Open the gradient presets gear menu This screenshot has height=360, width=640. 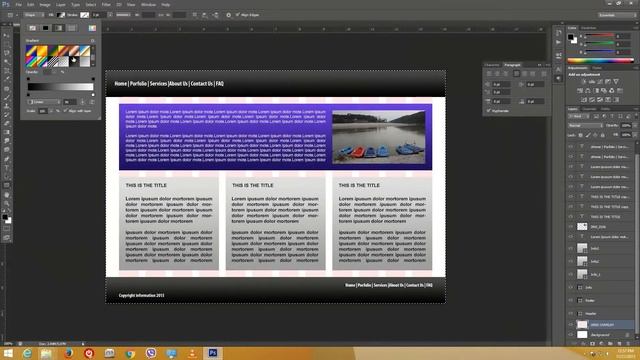(x=92, y=40)
